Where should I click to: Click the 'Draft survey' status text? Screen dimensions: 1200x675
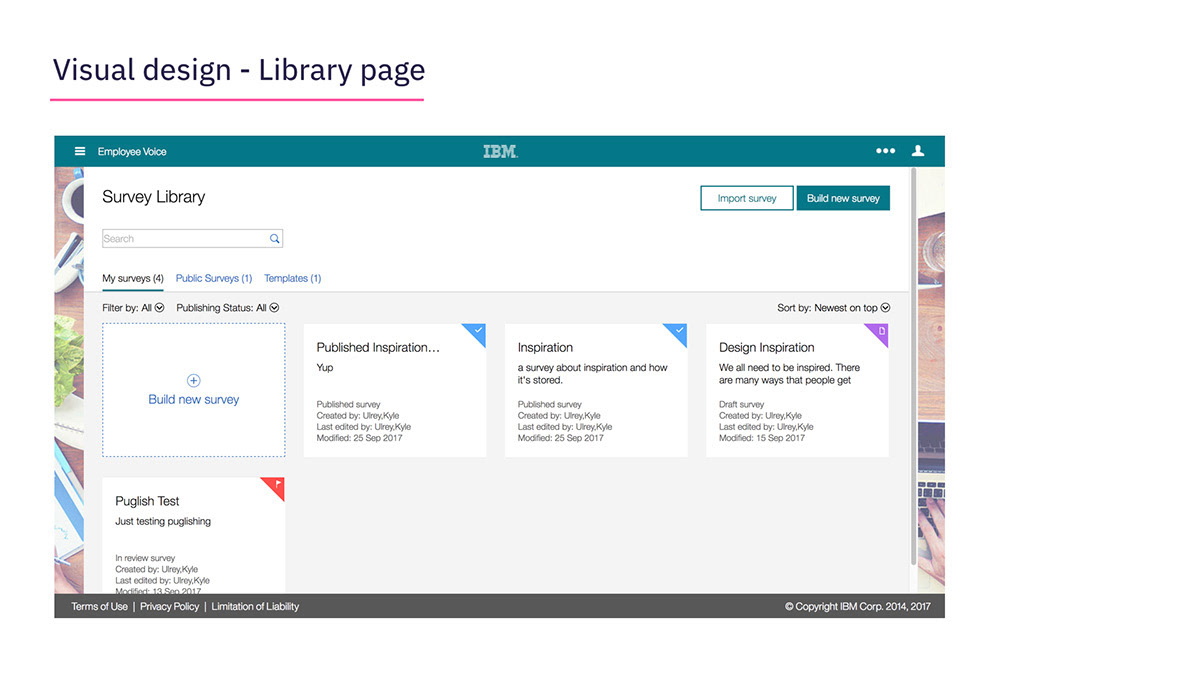741,405
